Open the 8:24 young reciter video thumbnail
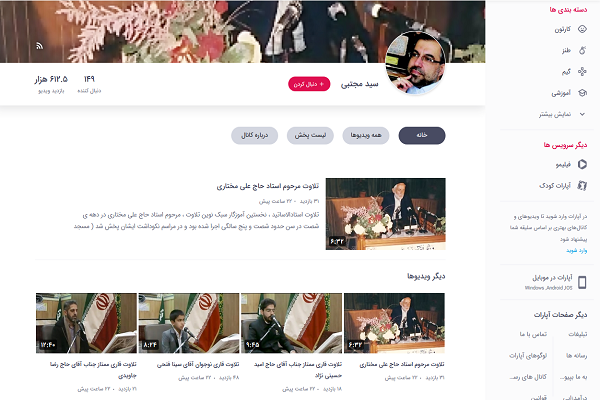600x400 pixels. coord(189,323)
